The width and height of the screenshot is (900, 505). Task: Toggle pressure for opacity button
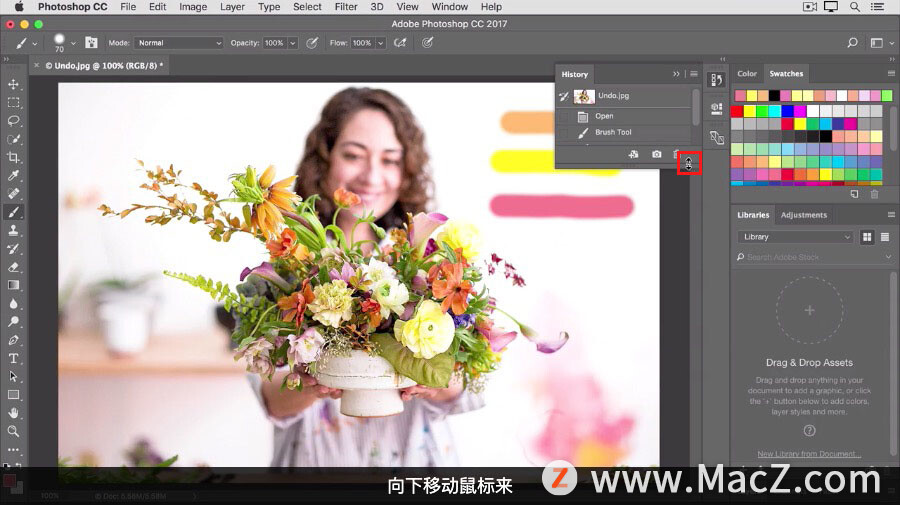coord(312,42)
